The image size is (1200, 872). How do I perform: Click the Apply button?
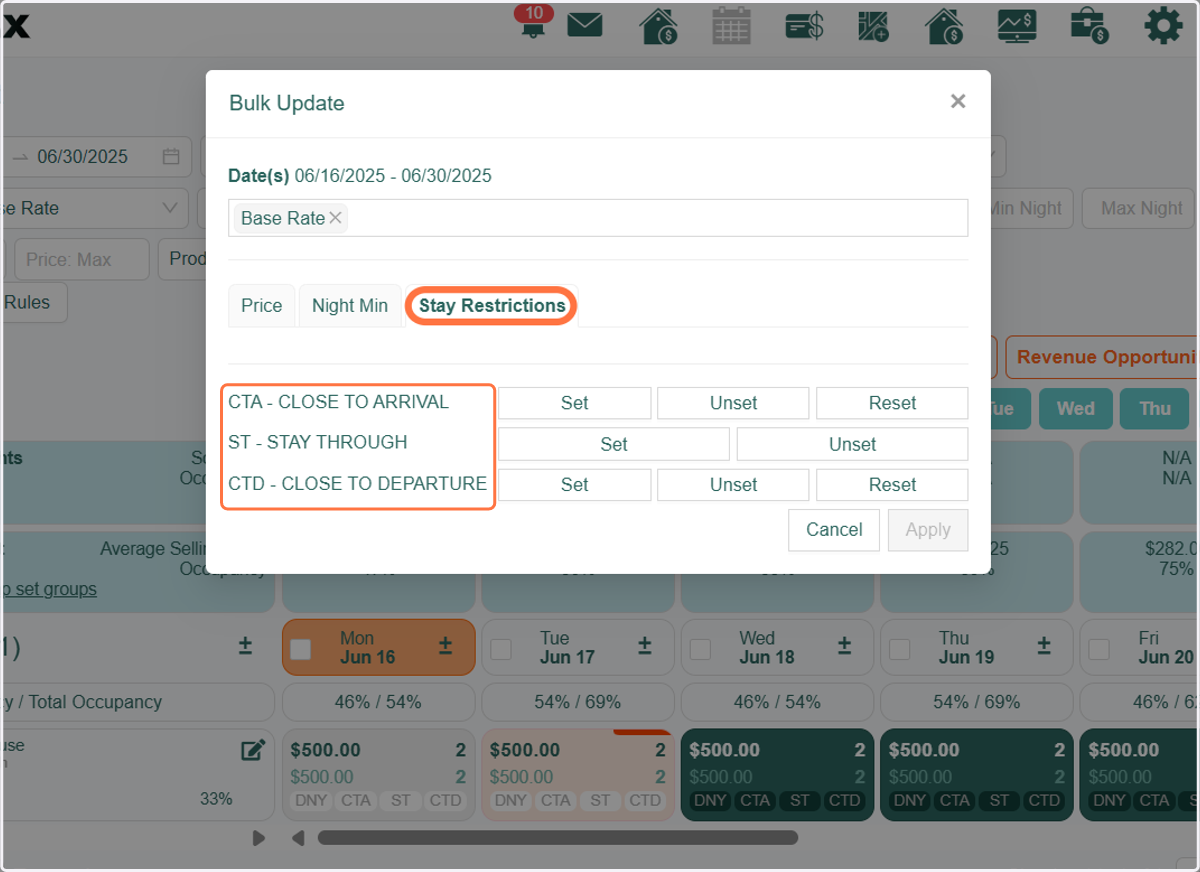click(x=928, y=530)
